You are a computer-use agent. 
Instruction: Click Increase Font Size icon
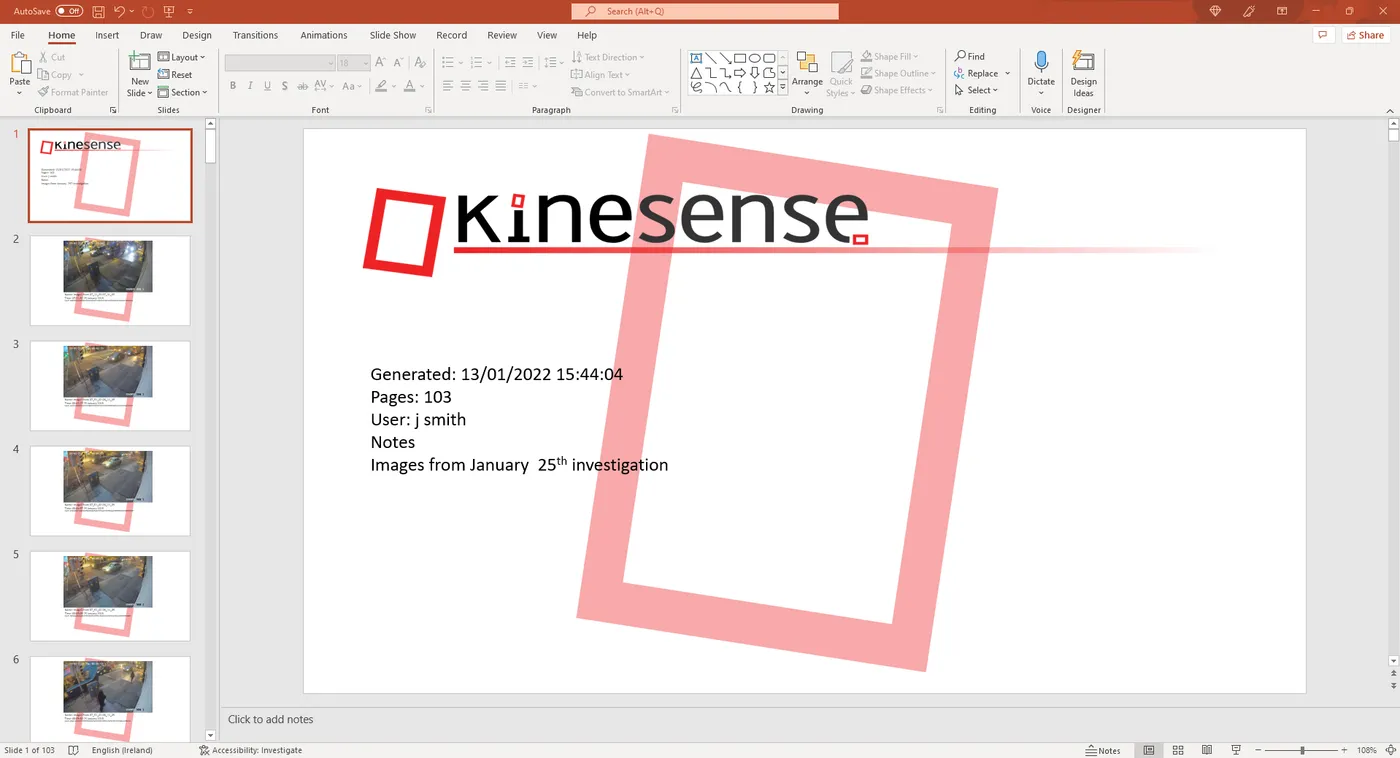click(382, 63)
